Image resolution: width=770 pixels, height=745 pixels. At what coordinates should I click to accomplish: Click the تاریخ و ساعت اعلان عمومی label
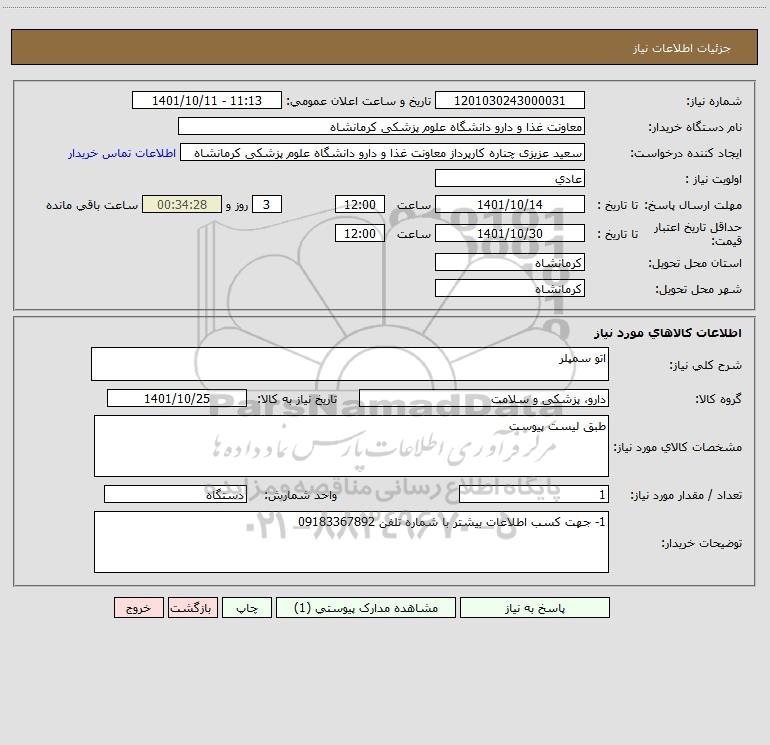[x=359, y=101]
